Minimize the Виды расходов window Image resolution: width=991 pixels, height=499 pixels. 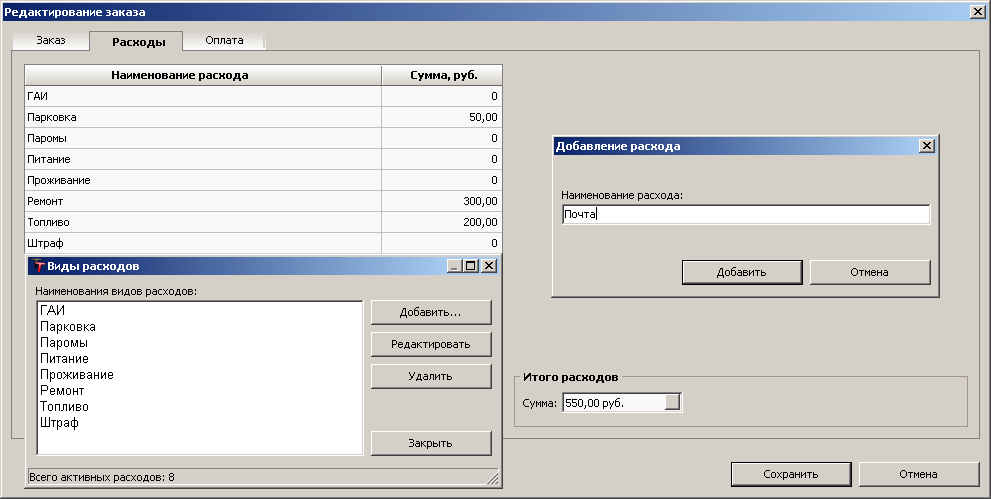pyautogui.click(x=455, y=266)
